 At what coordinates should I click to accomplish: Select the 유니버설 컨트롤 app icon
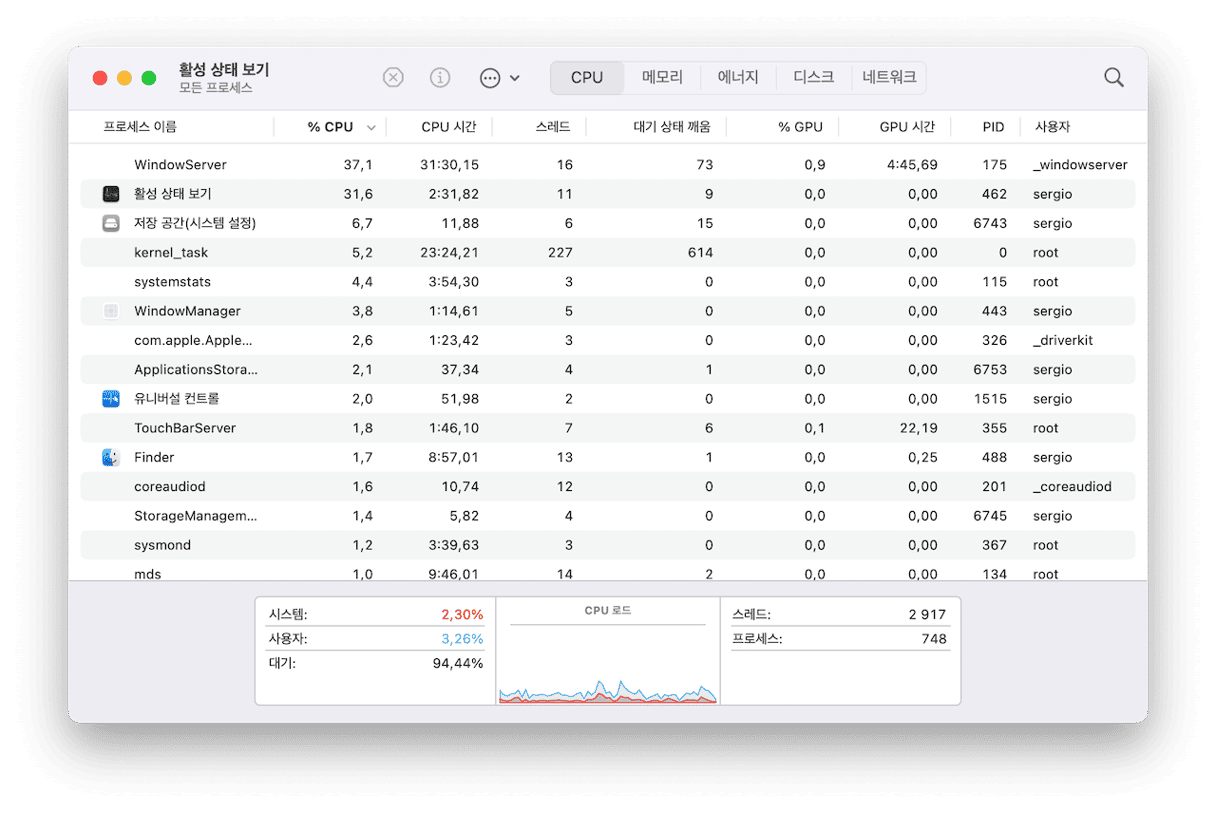point(111,399)
